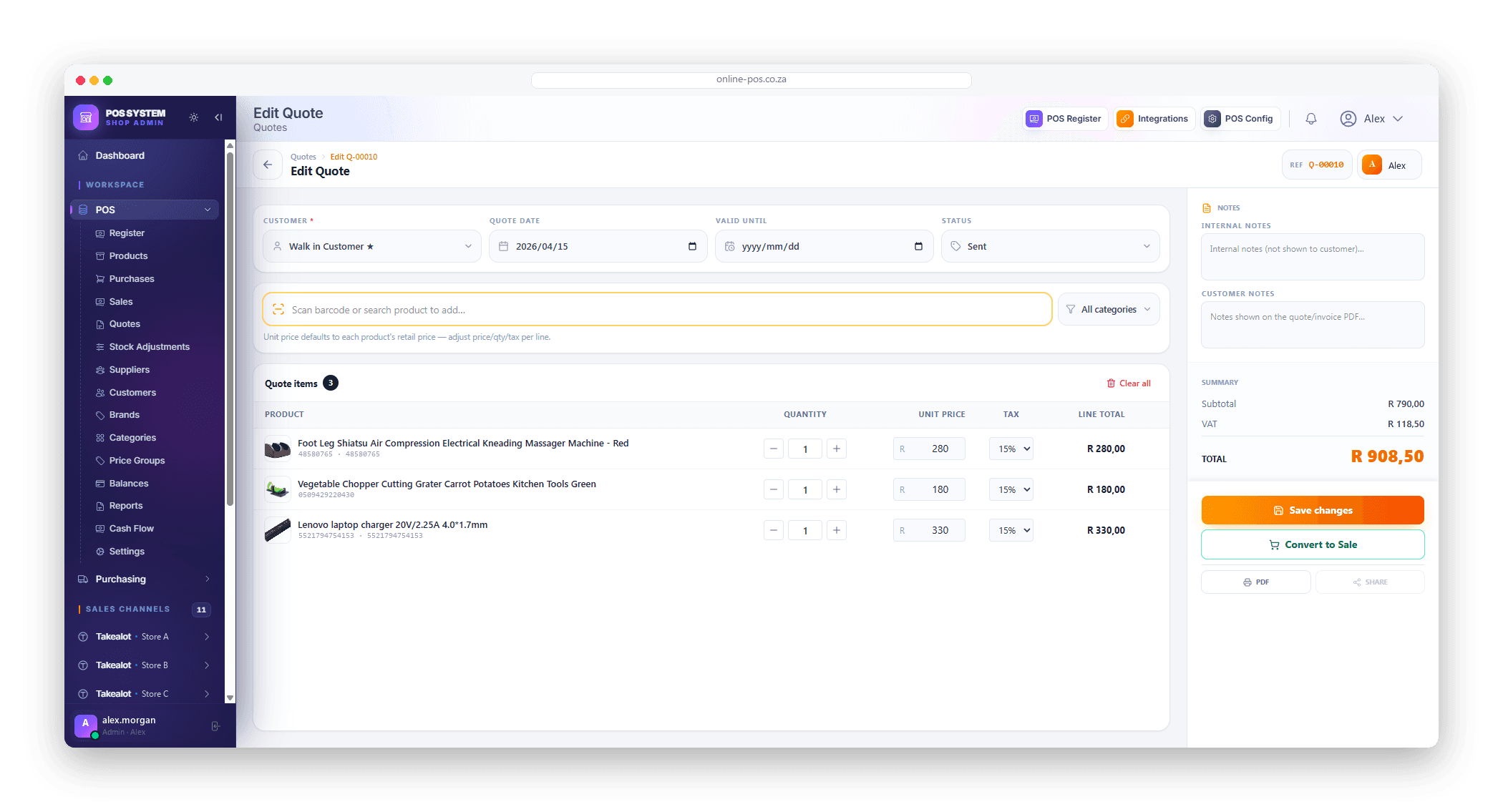The height and width of the screenshot is (812, 1503).
Task: Decrease quantity of Vegetable Chopper
Action: [774, 489]
